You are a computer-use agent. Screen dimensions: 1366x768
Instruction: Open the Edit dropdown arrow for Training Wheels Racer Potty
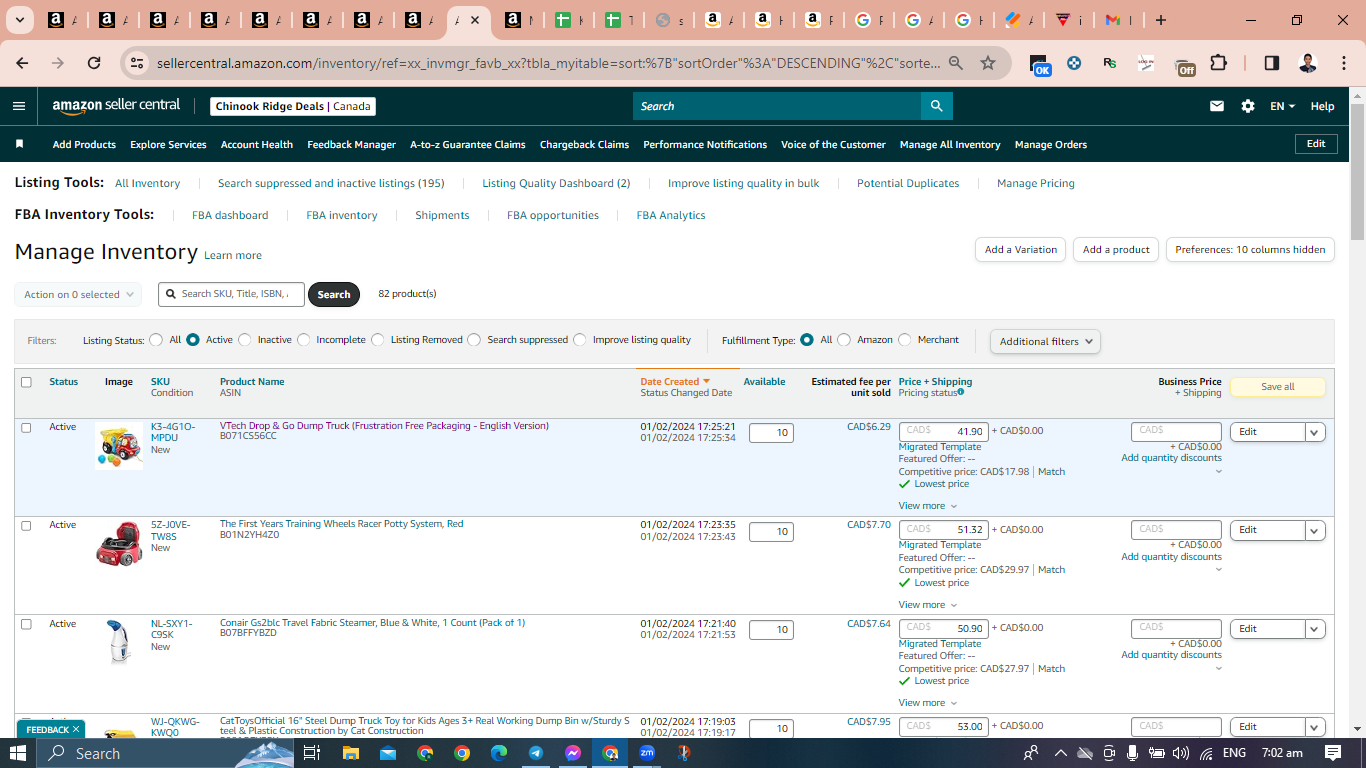(x=1315, y=530)
